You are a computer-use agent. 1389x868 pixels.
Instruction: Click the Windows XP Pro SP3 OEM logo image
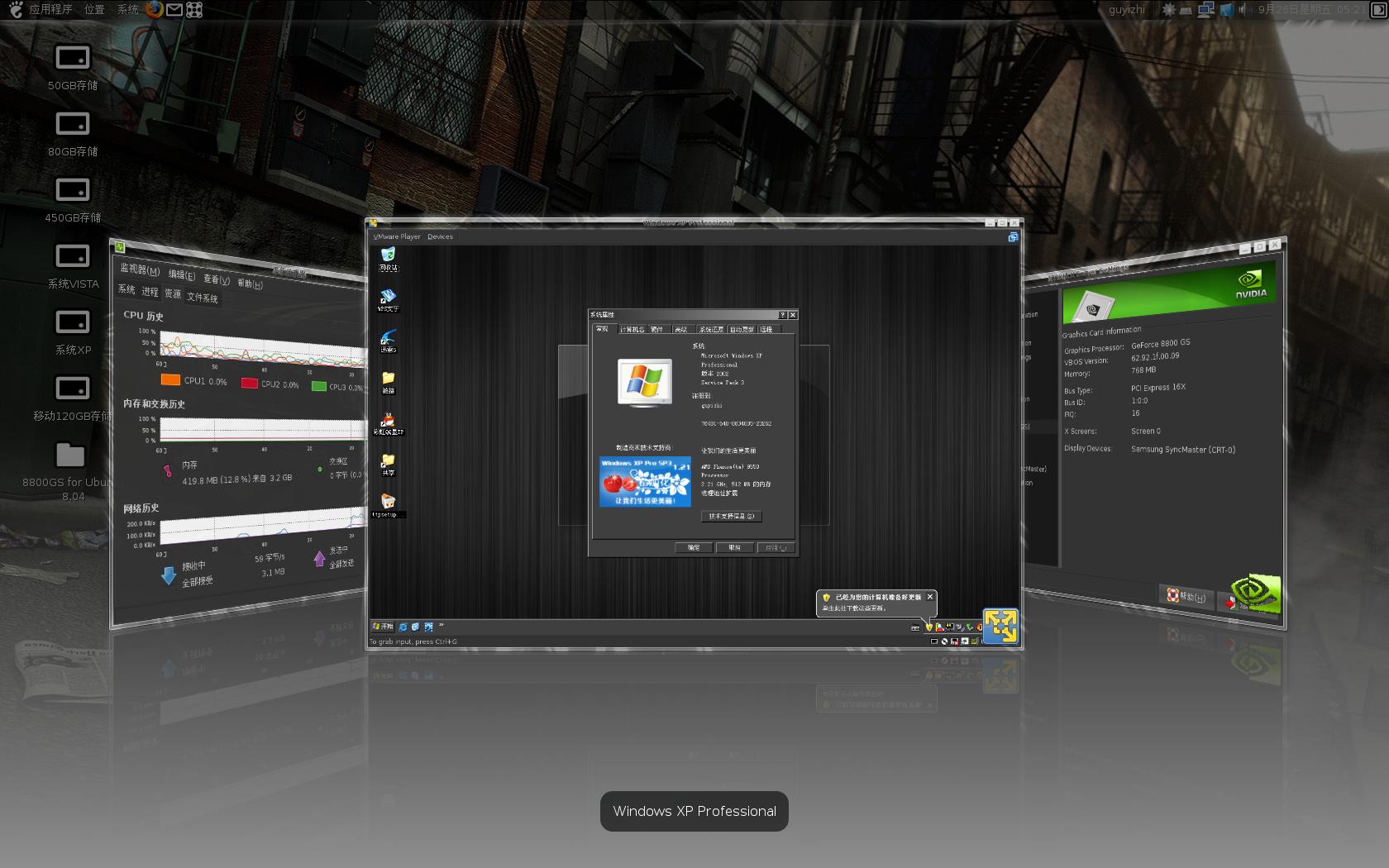(x=645, y=482)
